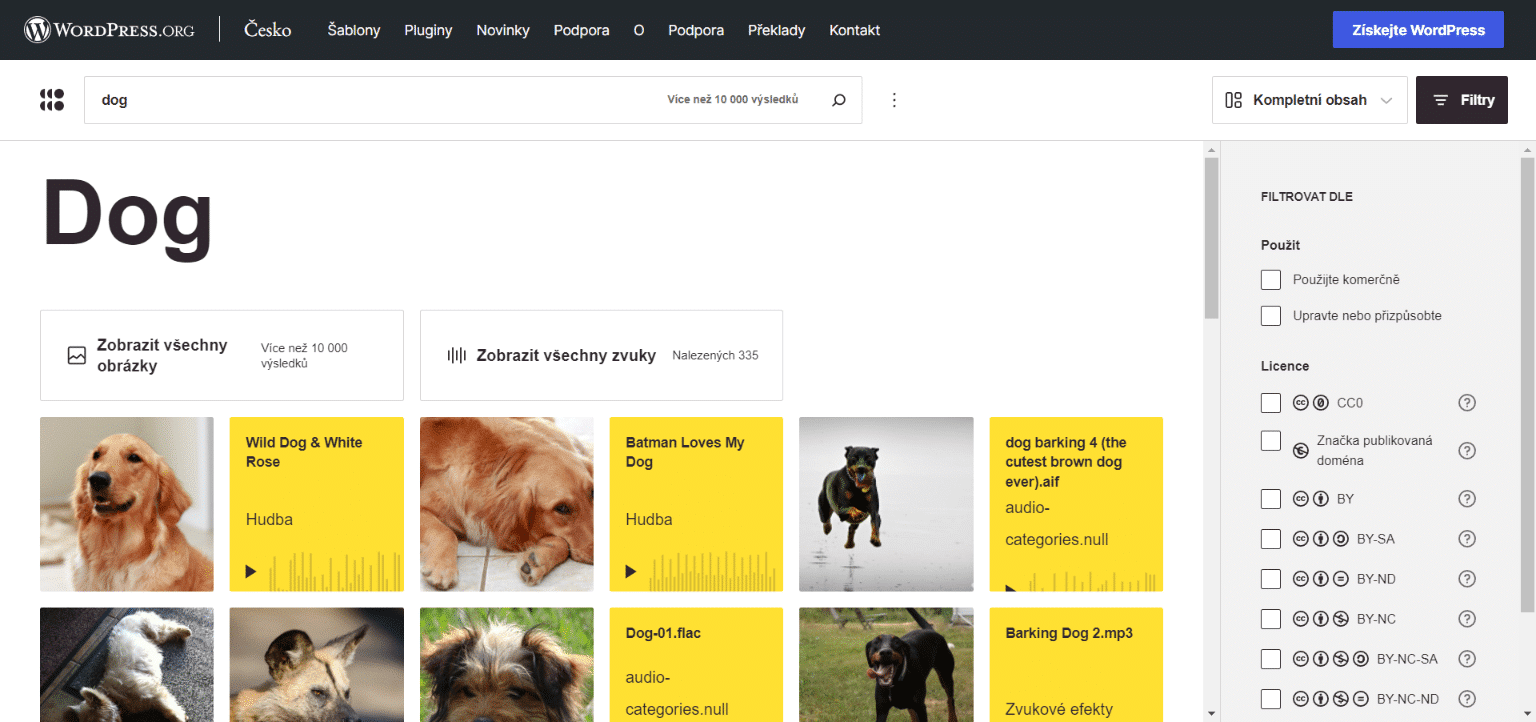The height and width of the screenshot is (722, 1536).
Task: Check the BY-NC-SA license checkbox
Action: point(1271,659)
